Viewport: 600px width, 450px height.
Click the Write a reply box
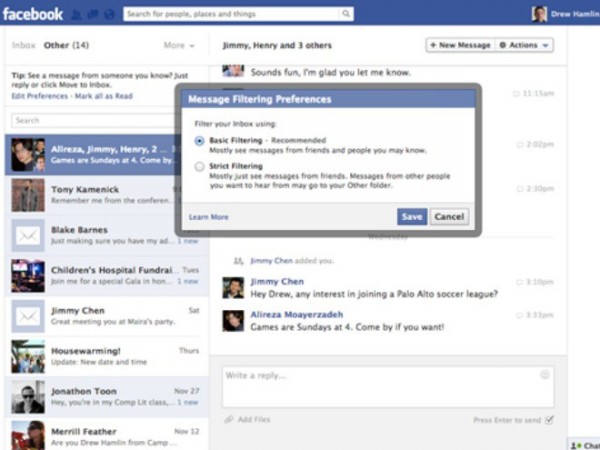click(388, 386)
